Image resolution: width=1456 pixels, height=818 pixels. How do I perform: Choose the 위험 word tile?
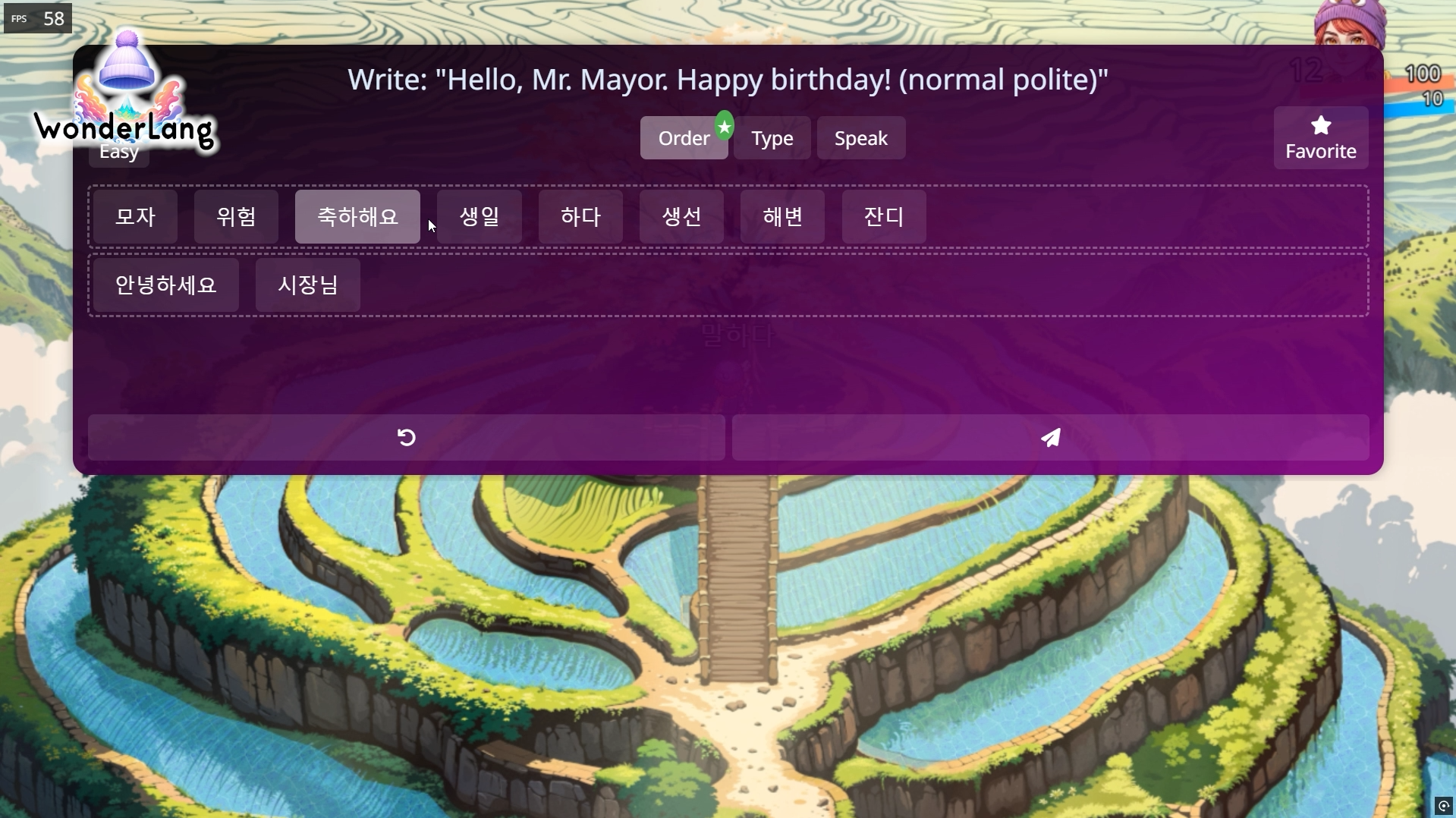(x=236, y=217)
